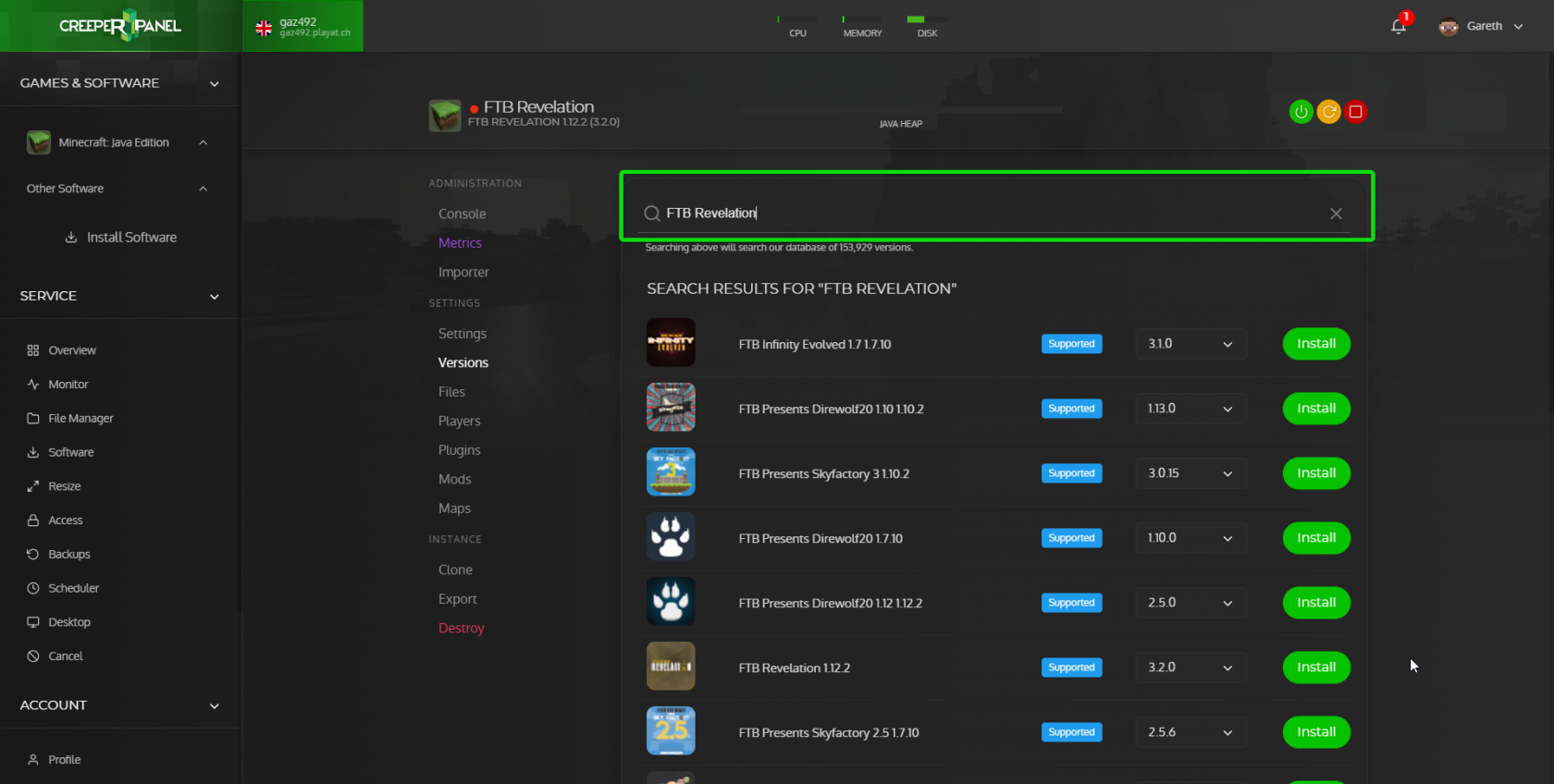The width and height of the screenshot is (1554, 784).
Task: Click the green power start button
Action: (x=1301, y=112)
